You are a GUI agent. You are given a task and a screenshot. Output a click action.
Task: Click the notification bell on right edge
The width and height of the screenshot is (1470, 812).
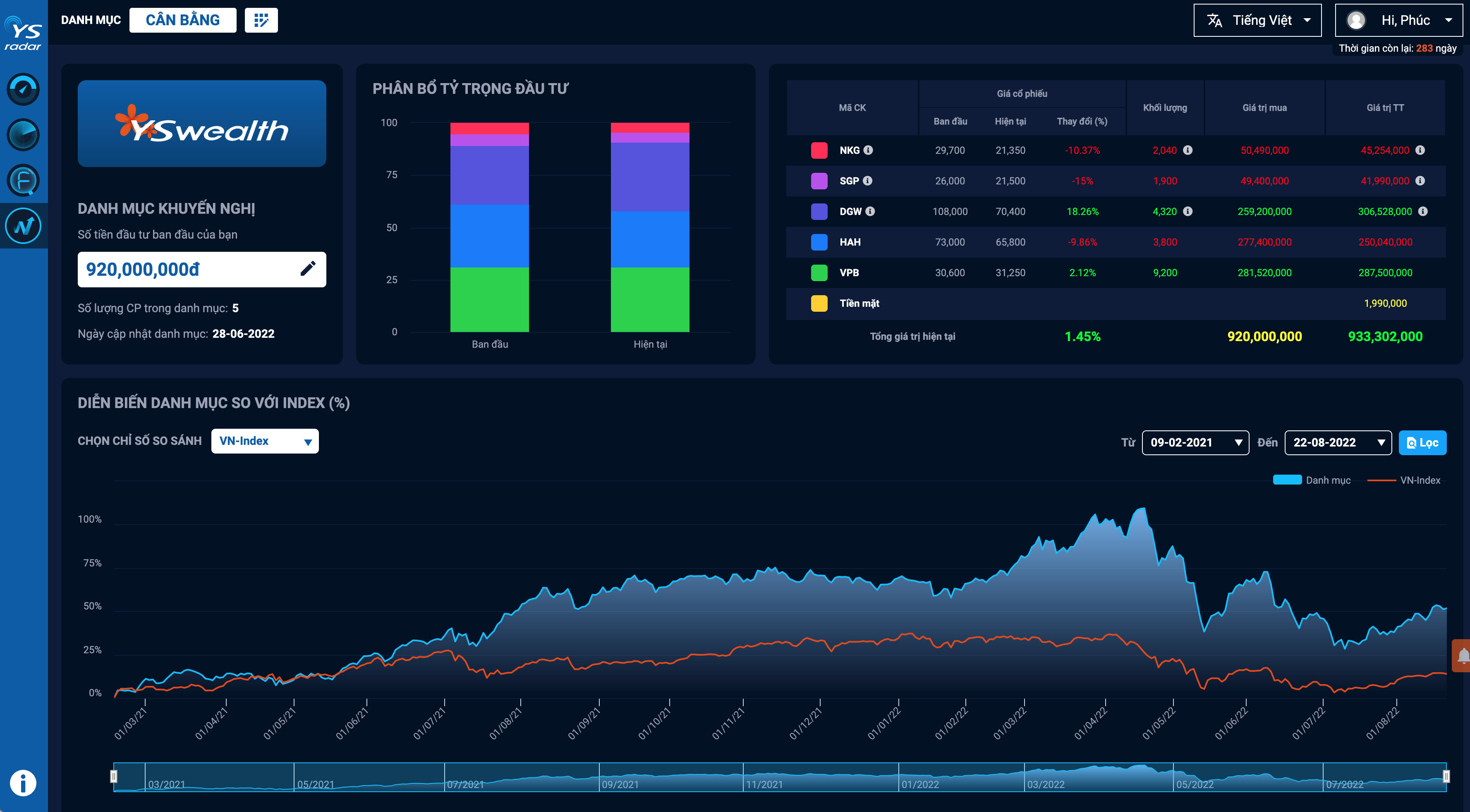click(1463, 656)
